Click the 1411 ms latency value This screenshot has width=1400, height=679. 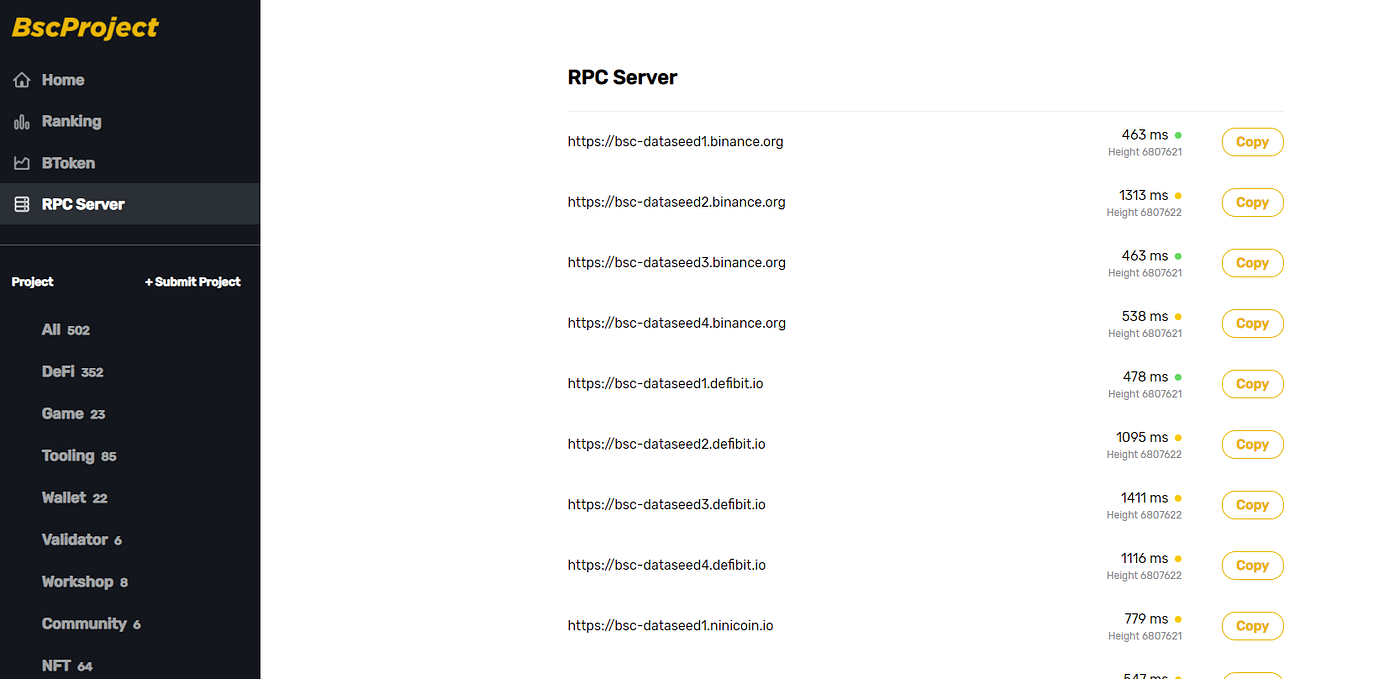tap(1144, 498)
